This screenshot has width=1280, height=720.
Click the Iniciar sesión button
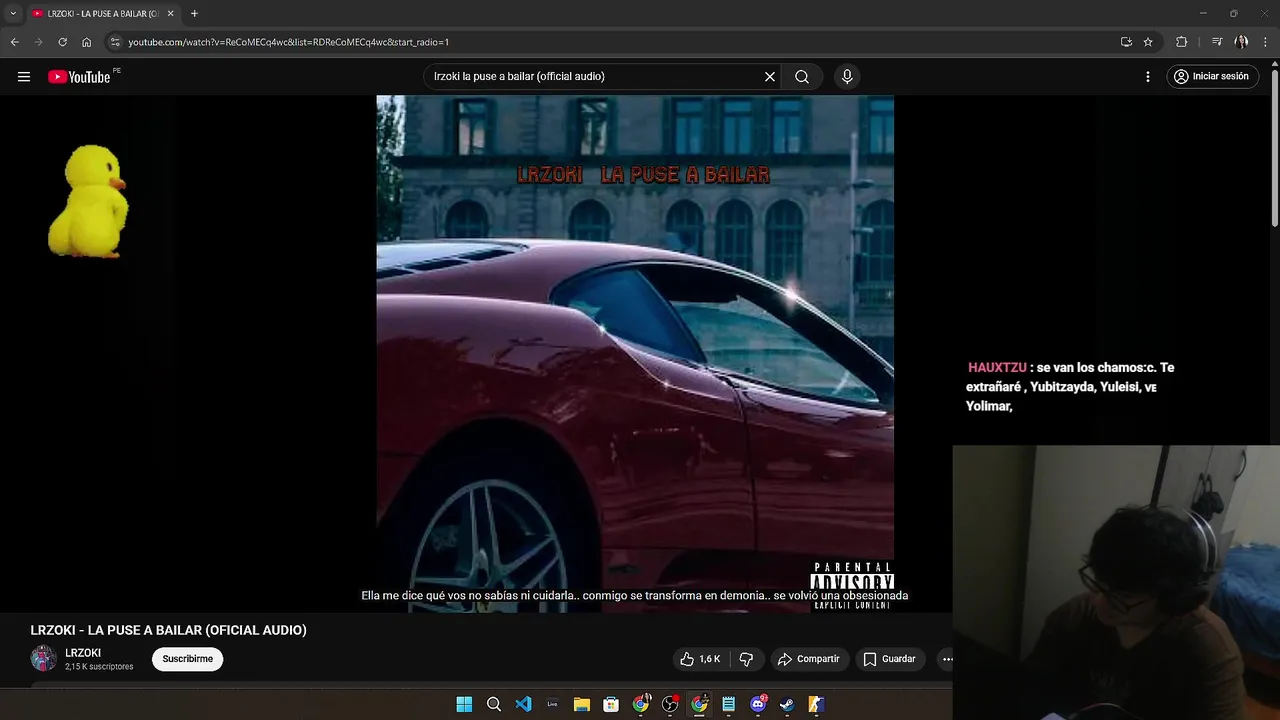tap(1212, 76)
